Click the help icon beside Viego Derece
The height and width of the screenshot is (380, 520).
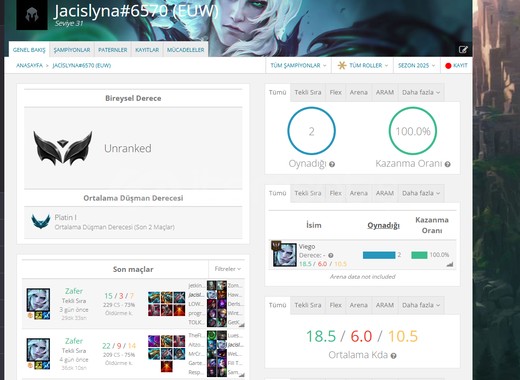point(331,255)
